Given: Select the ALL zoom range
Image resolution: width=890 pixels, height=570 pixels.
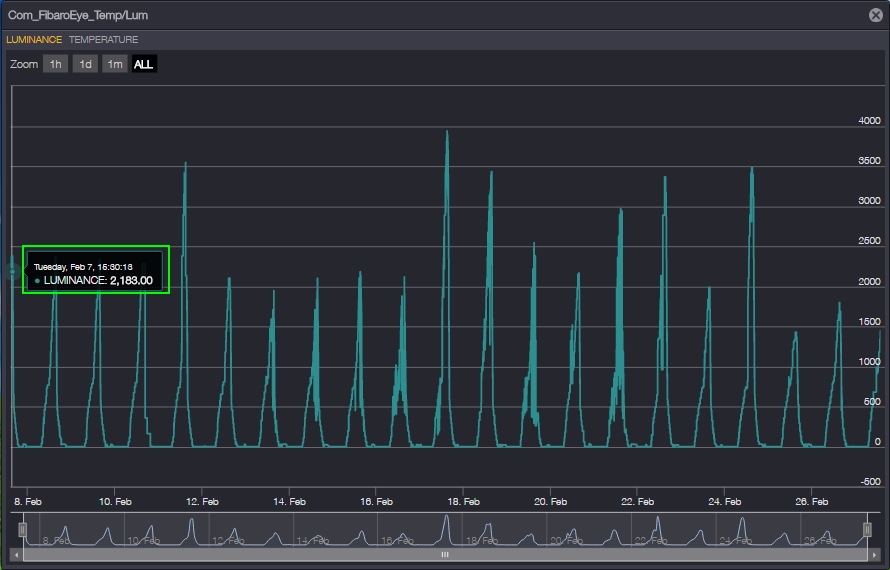Looking at the screenshot, I should pos(144,64).
